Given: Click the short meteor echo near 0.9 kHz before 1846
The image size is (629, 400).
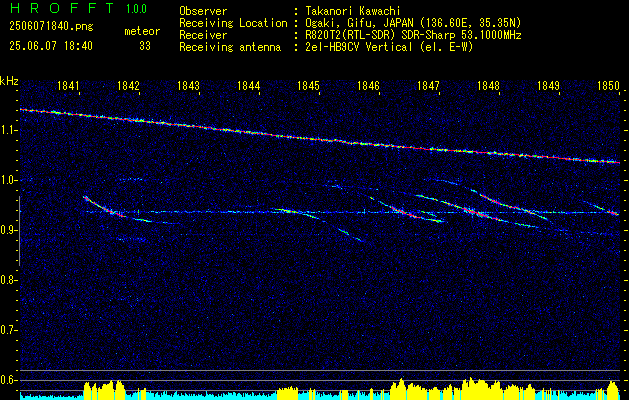Looking at the screenshot, I should [350, 235].
